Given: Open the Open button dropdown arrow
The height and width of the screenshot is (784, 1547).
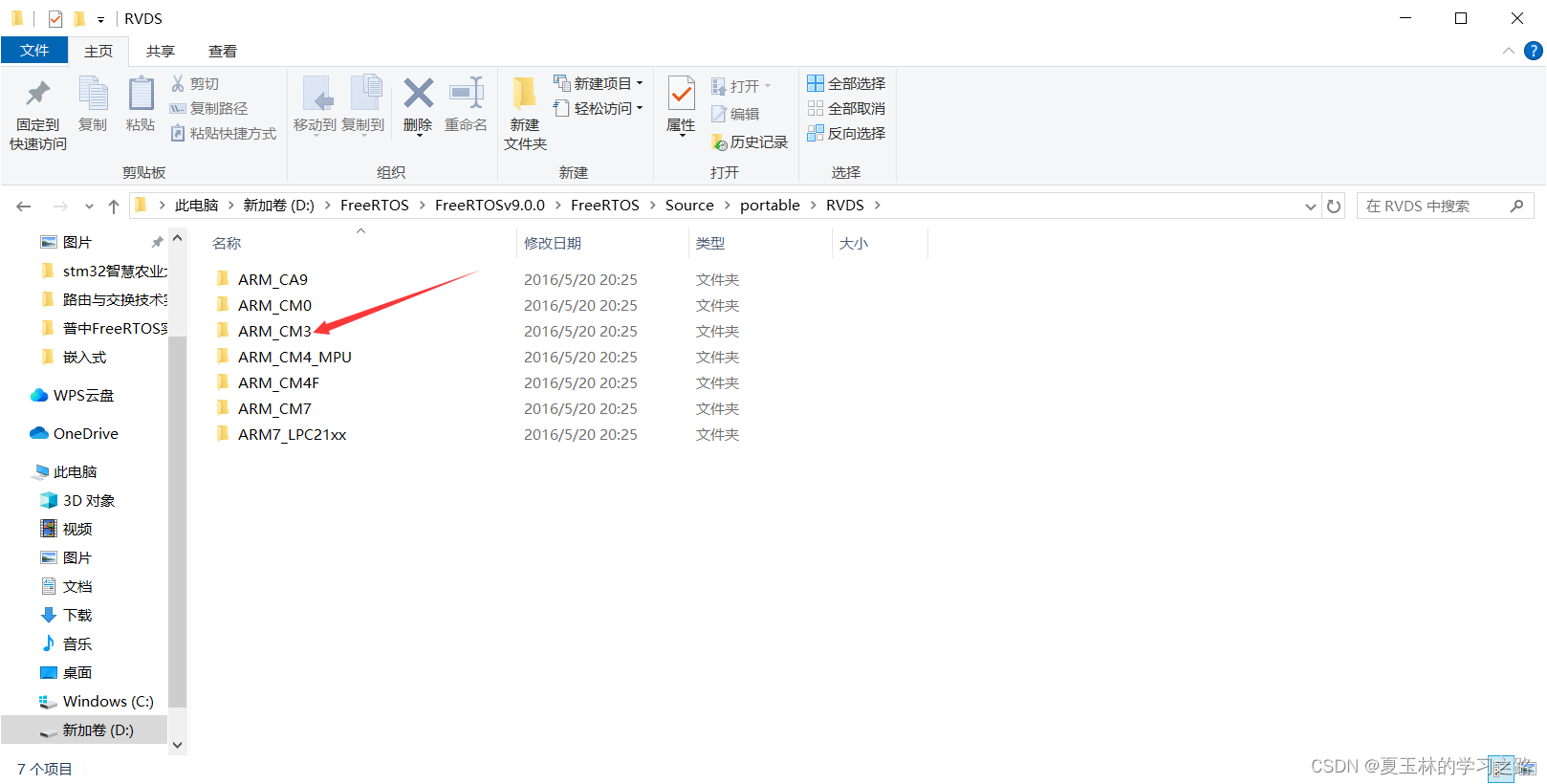Looking at the screenshot, I should [768, 86].
